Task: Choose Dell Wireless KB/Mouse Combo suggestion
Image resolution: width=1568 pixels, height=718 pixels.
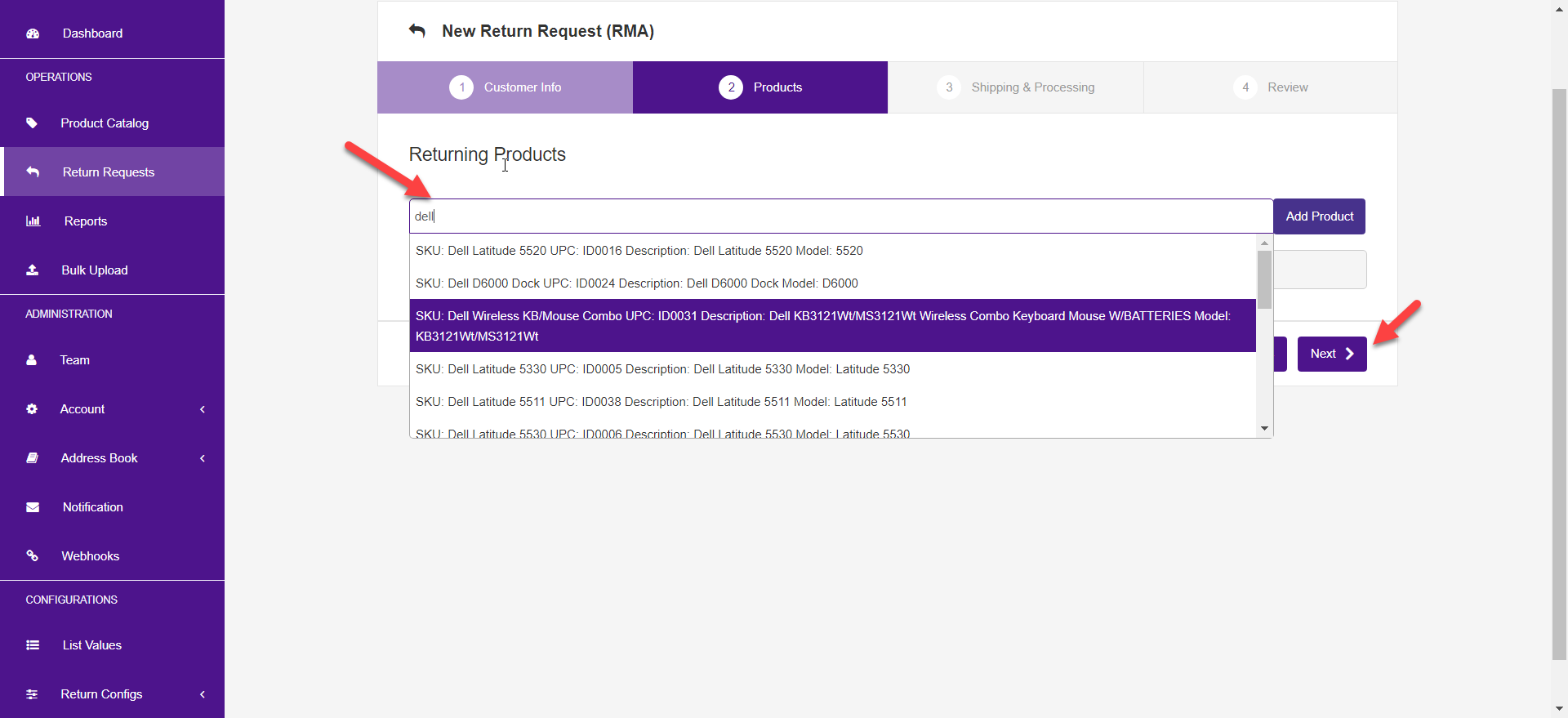Action: tap(833, 326)
